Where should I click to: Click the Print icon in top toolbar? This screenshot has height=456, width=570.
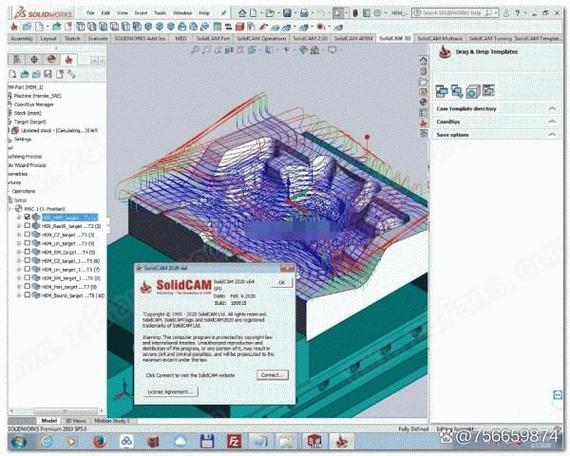click(x=304, y=13)
